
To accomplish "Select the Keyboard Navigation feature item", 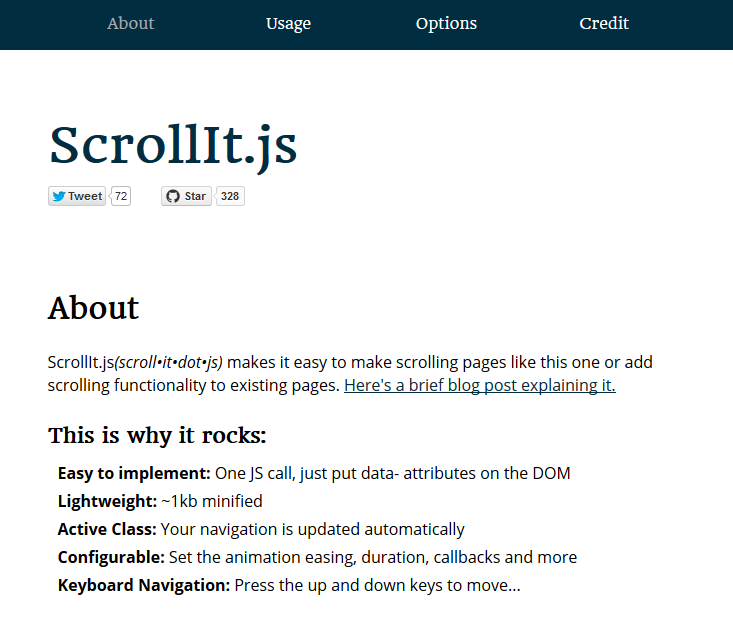I will pos(289,585).
